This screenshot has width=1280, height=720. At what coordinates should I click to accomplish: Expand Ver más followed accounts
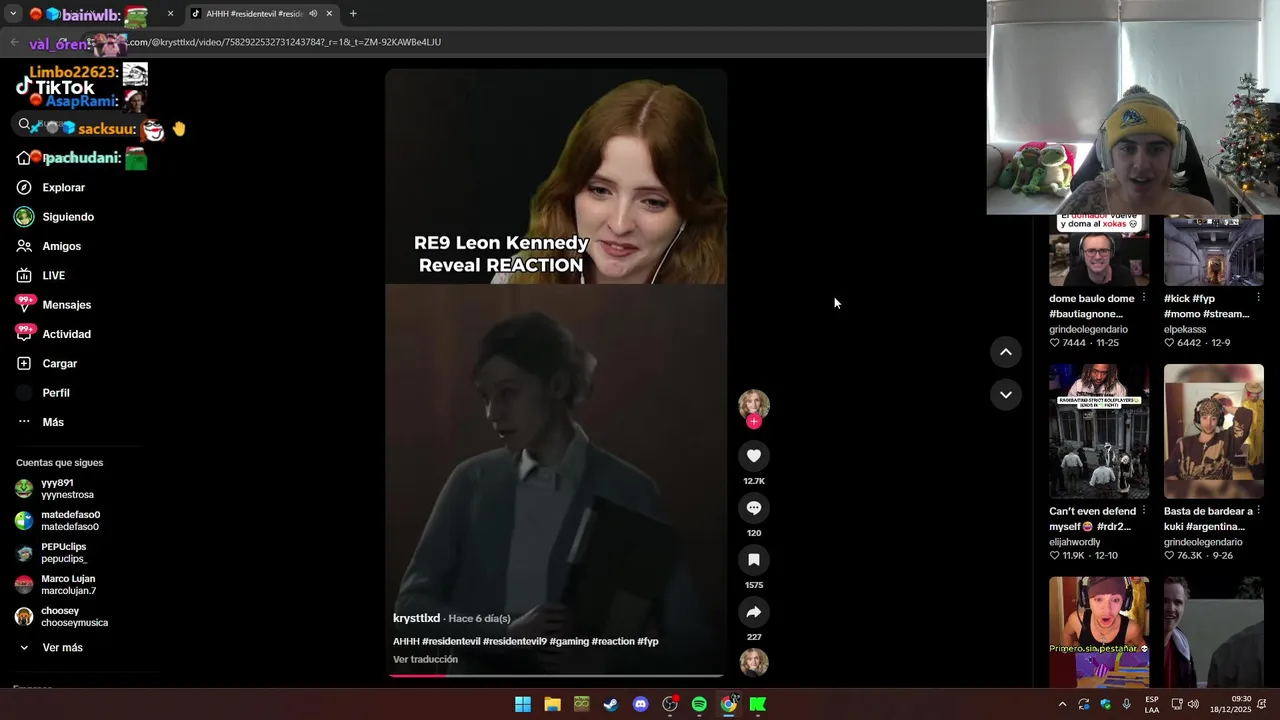tap(62, 648)
